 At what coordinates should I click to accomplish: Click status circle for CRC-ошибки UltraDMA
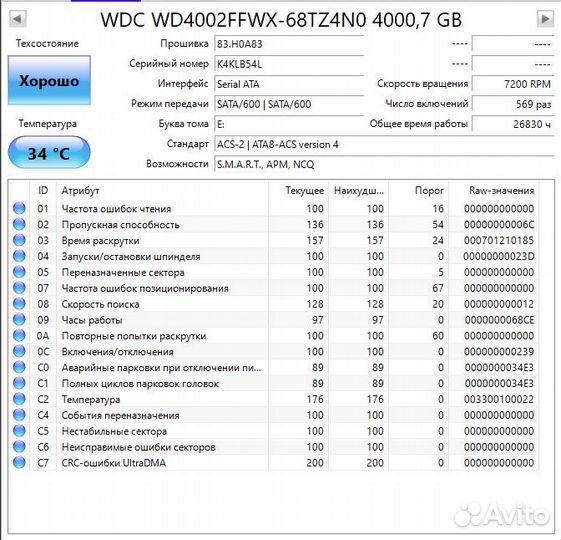[x=19, y=462]
